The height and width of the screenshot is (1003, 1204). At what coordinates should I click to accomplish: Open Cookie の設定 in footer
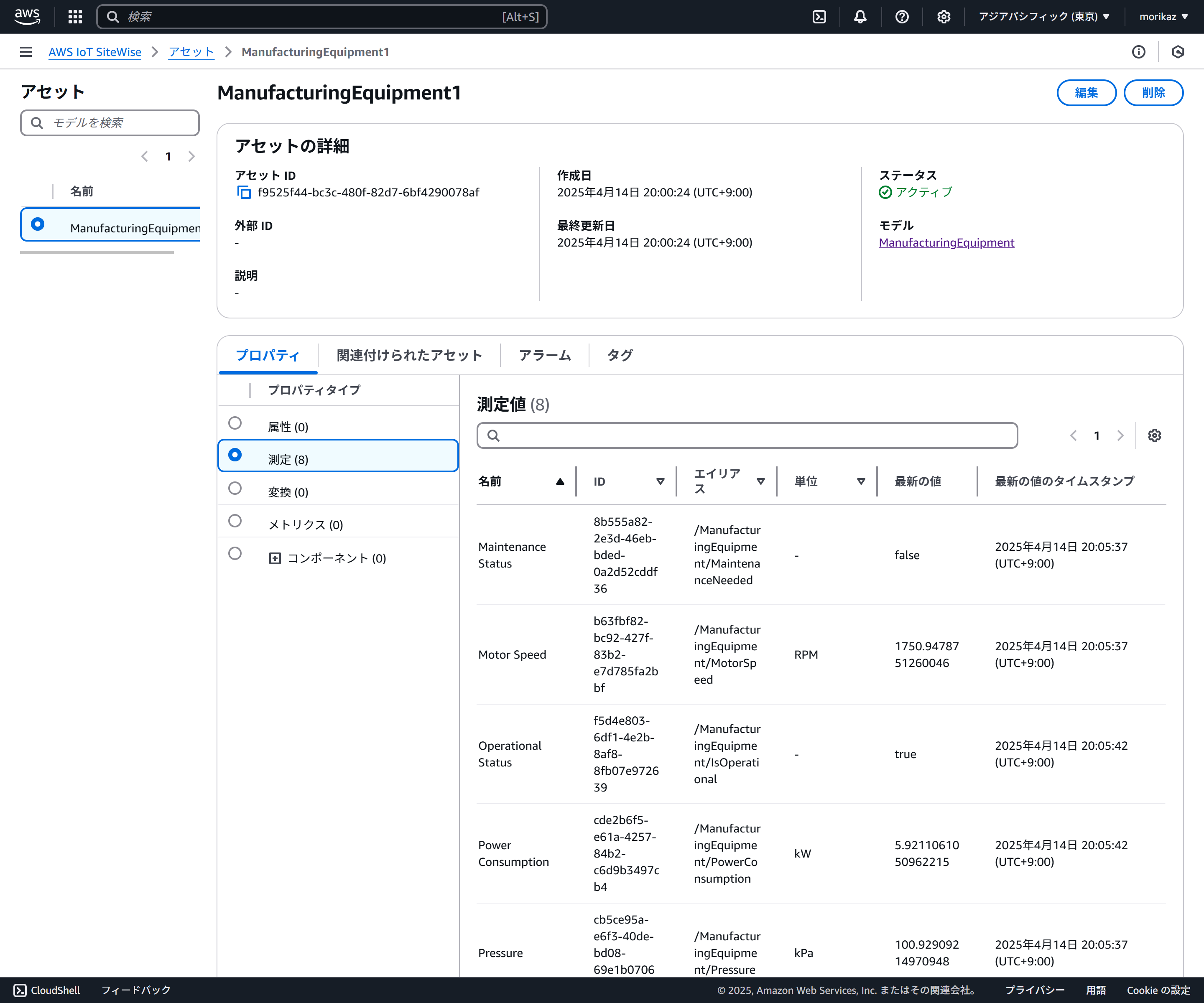click(1158, 990)
